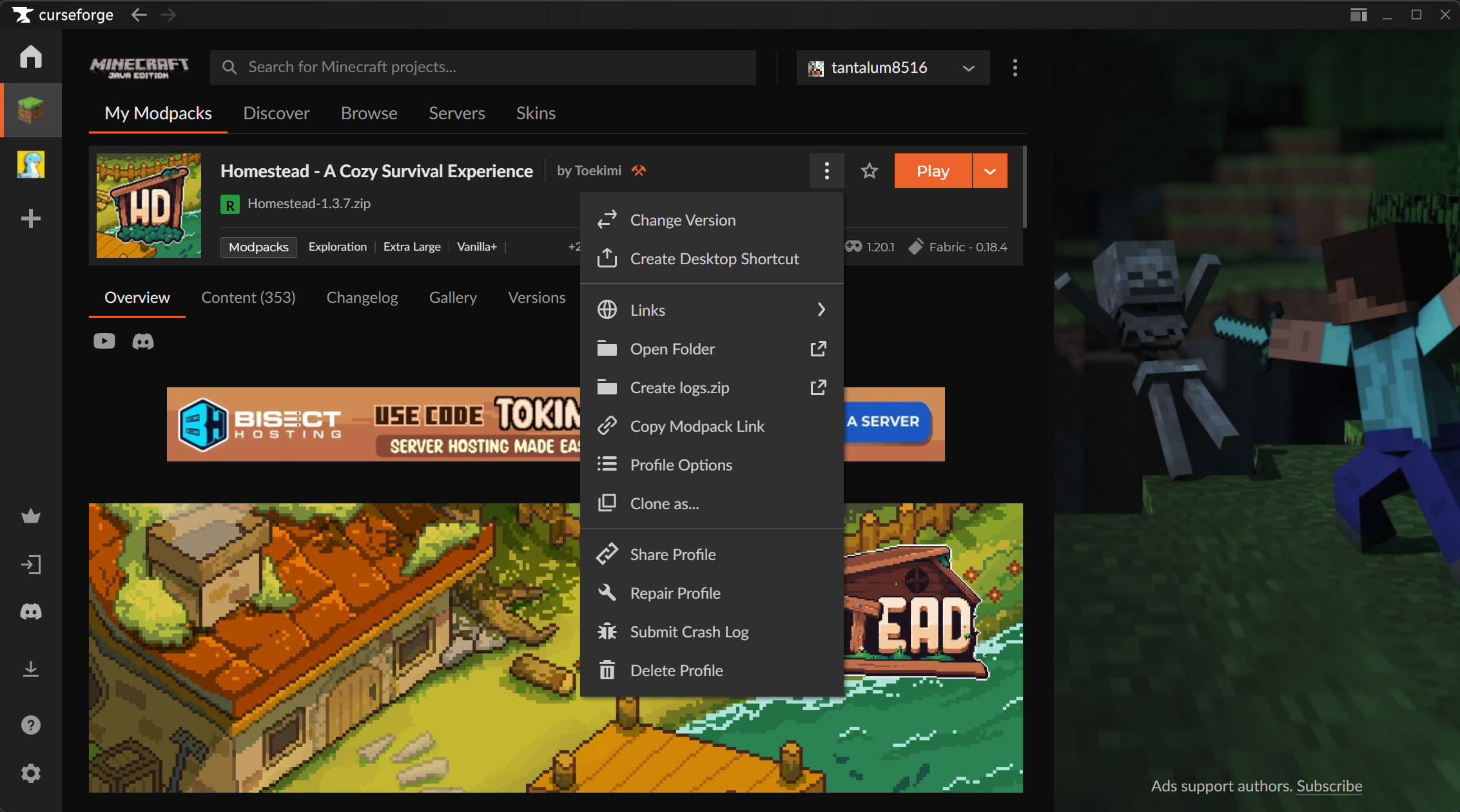This screenshot has width=1460, height=812.
Task: Click the Vanilla+ category tag
Action: click(477, 247)
